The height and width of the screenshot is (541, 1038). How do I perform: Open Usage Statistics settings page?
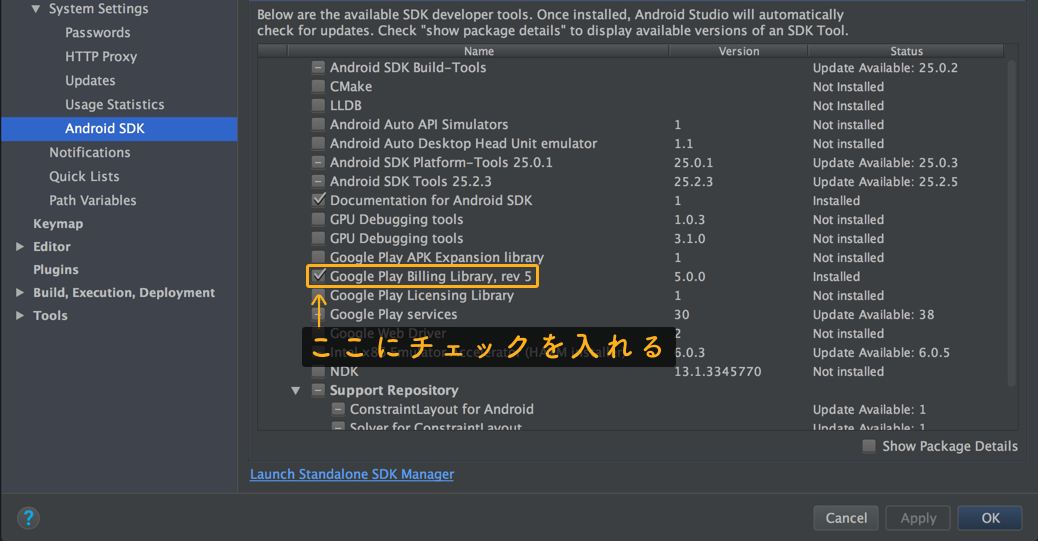pos(115,104)
